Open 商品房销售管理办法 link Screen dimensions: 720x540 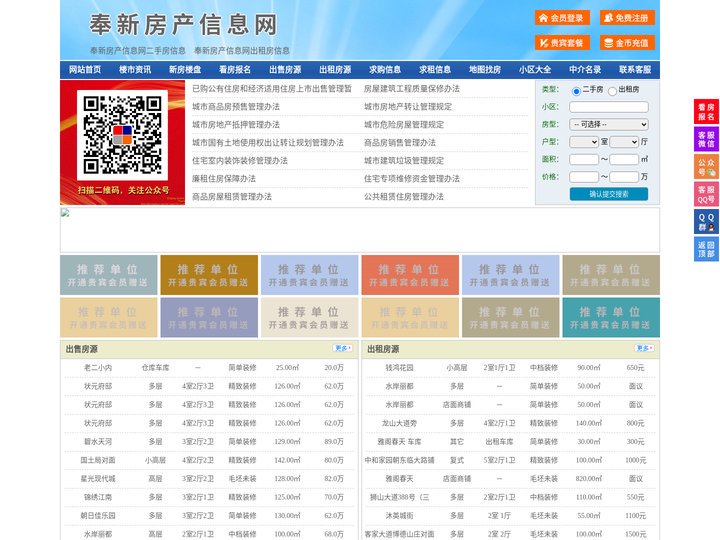click(400, 142)
